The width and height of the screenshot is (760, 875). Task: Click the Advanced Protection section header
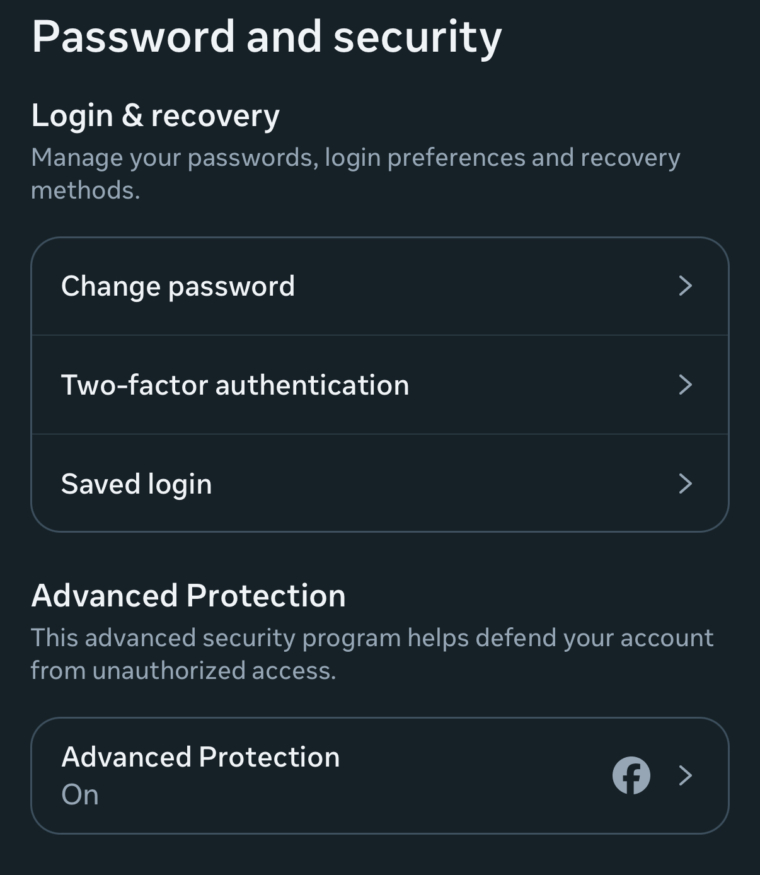[189, 595]
